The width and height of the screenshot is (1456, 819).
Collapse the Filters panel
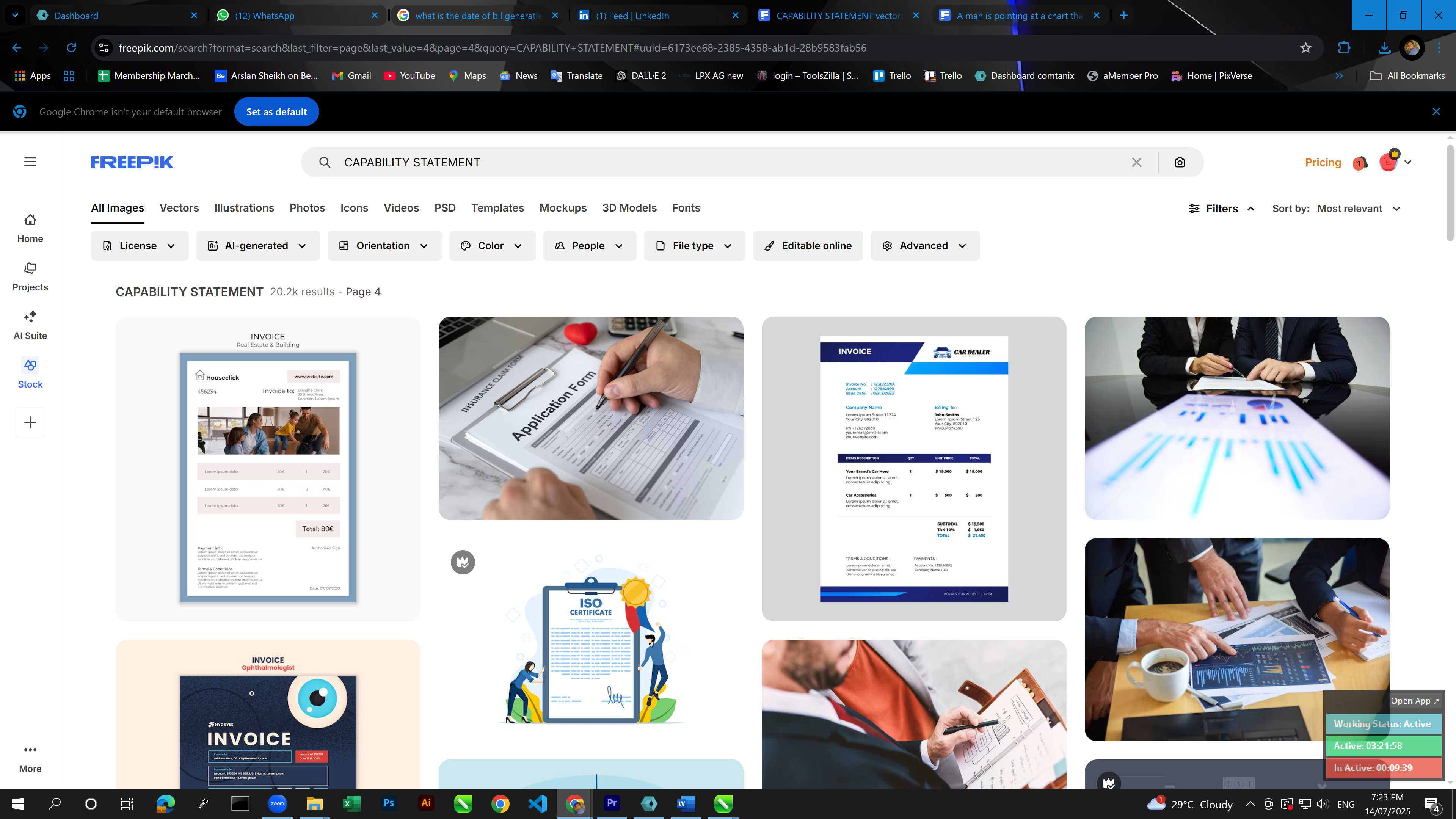click(1222, 209)
